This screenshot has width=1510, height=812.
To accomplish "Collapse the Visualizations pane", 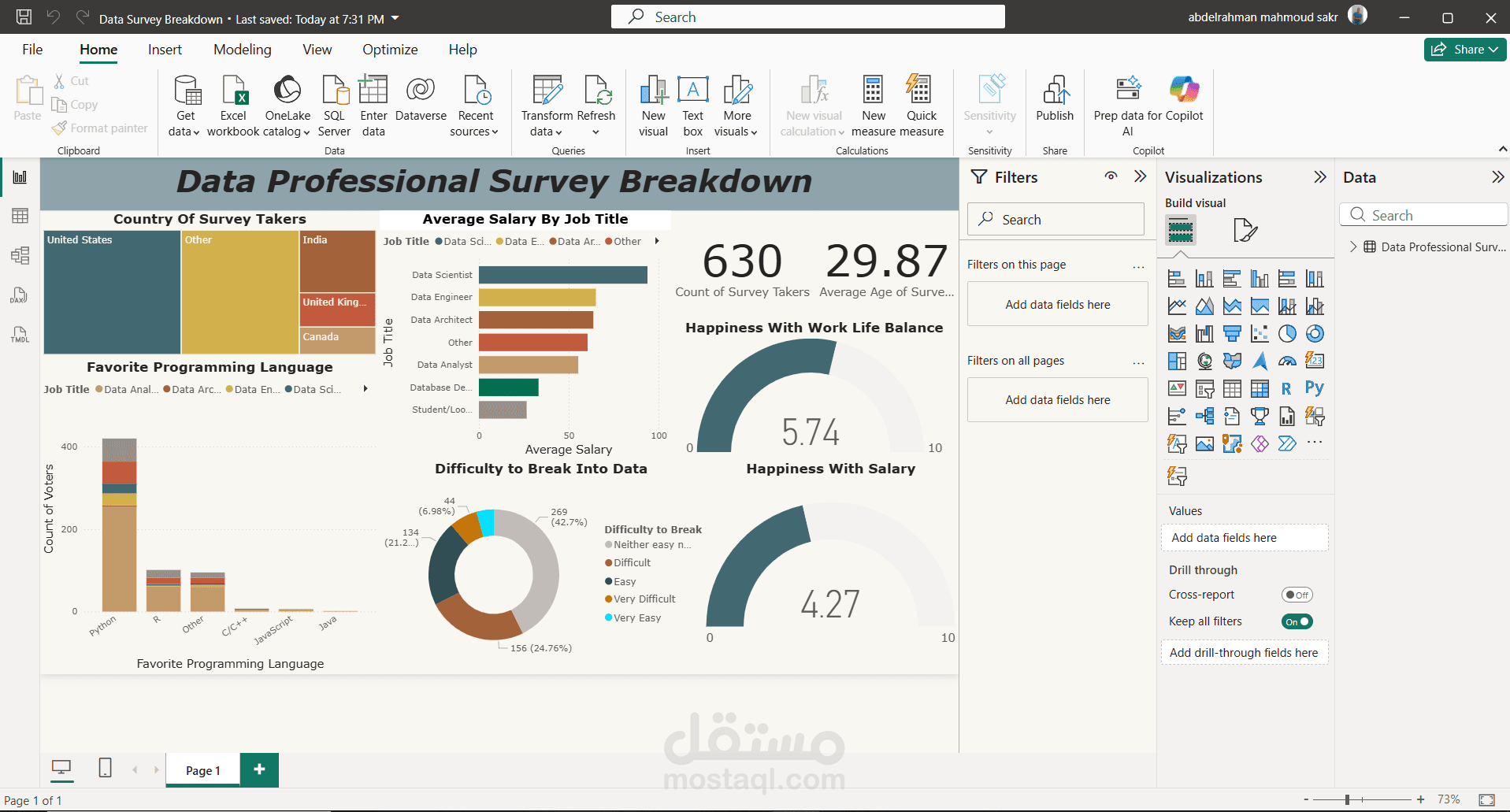I will (x=1320, y=177).
